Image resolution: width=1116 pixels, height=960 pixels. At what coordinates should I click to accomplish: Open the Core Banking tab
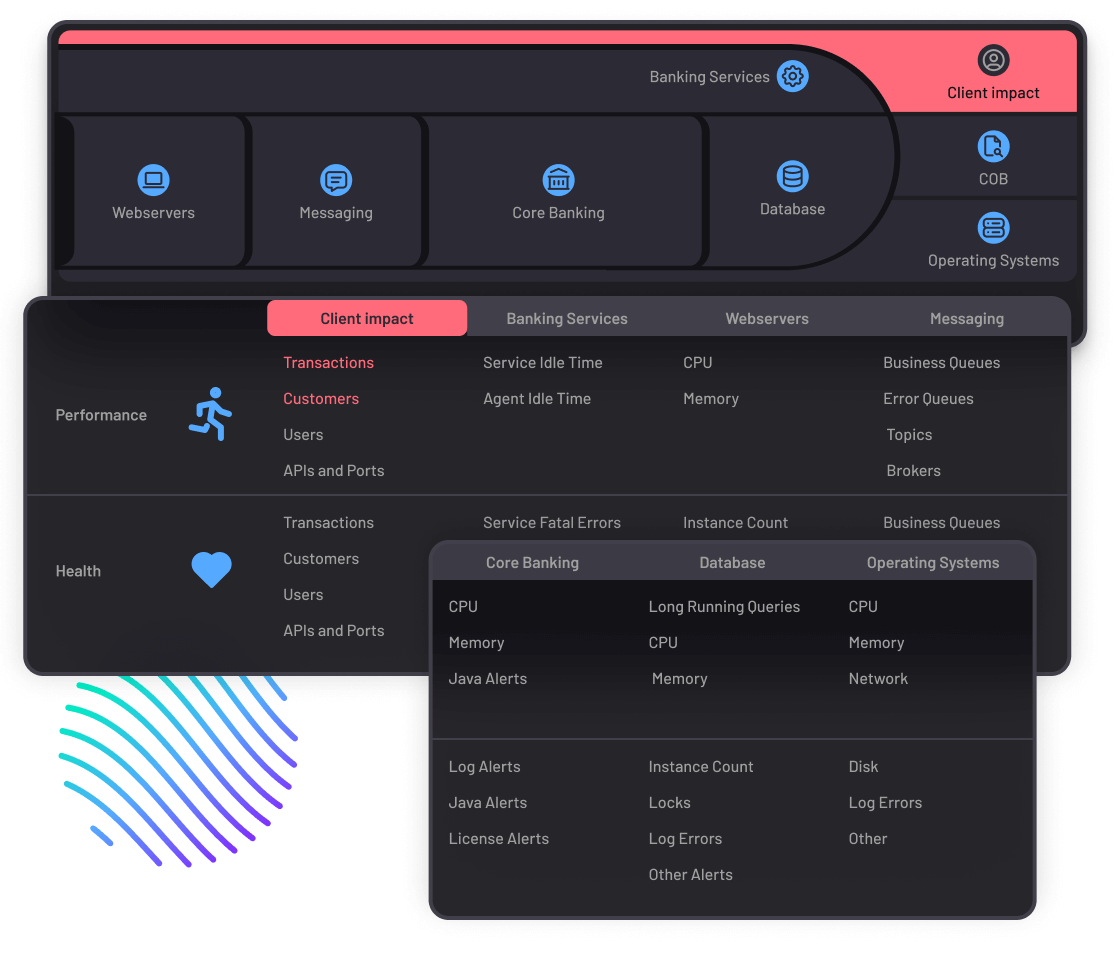click(532, 563)
